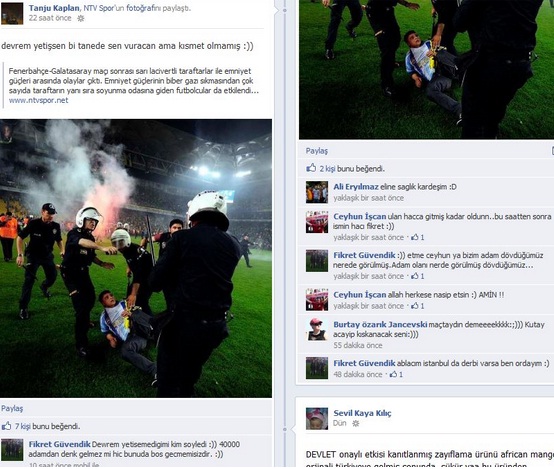The image size is (554, 469).
Task: Open Fikret Güvendik's name in Dewrem comment
Action: click(59, 444)
